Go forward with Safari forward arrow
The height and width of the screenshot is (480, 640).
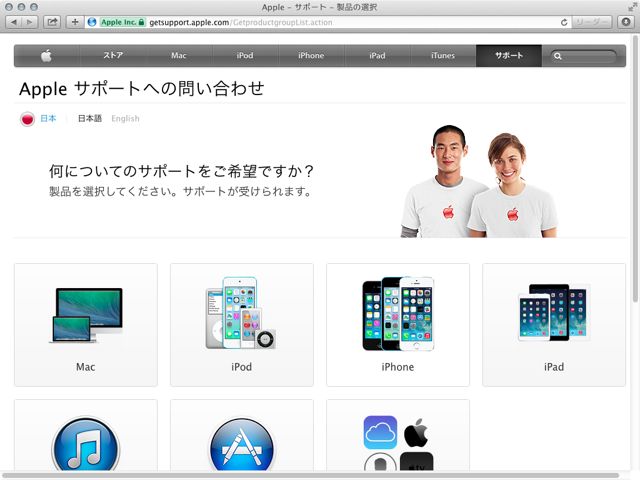point(30,22)
